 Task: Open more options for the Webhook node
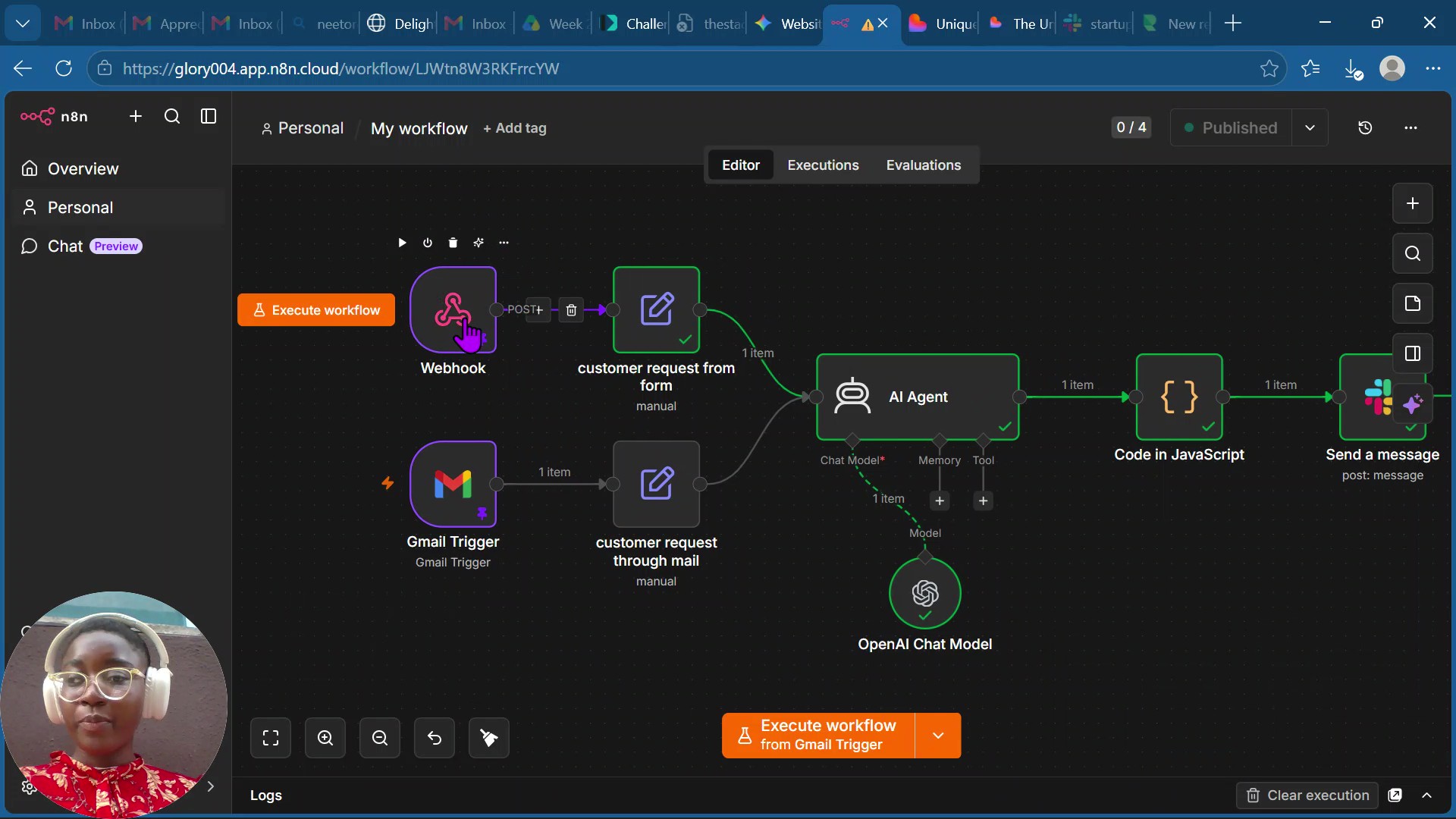coord(504,243)
